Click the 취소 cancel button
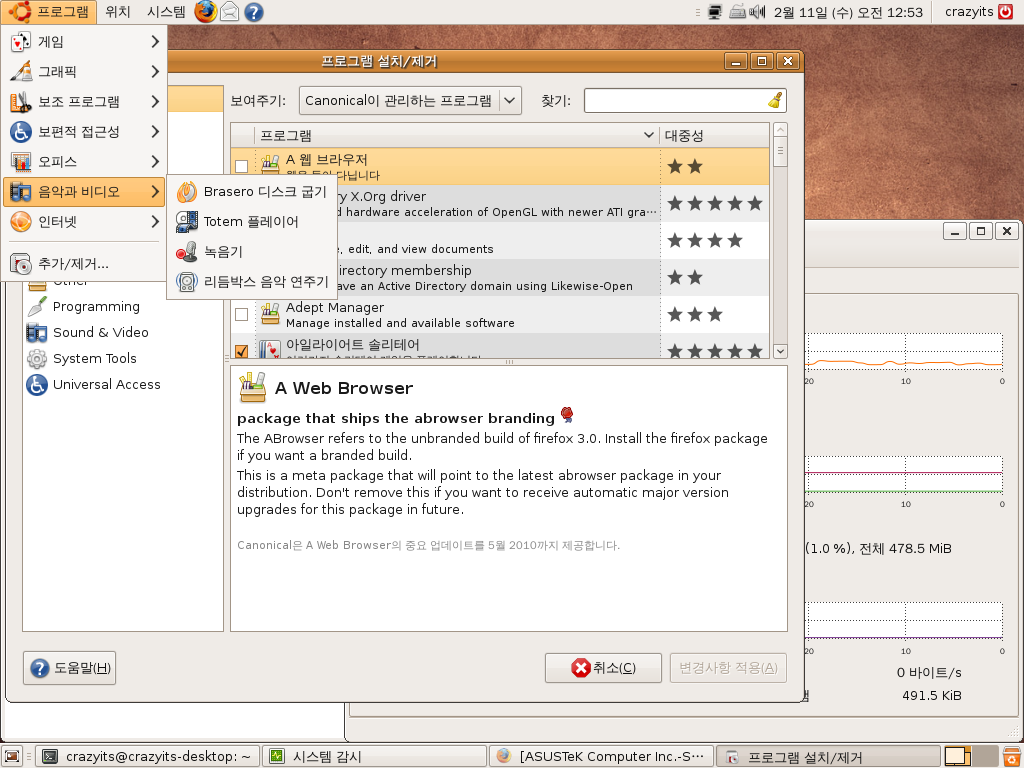Viewport: 1024px width, 768px height. (x=603, y=668)
